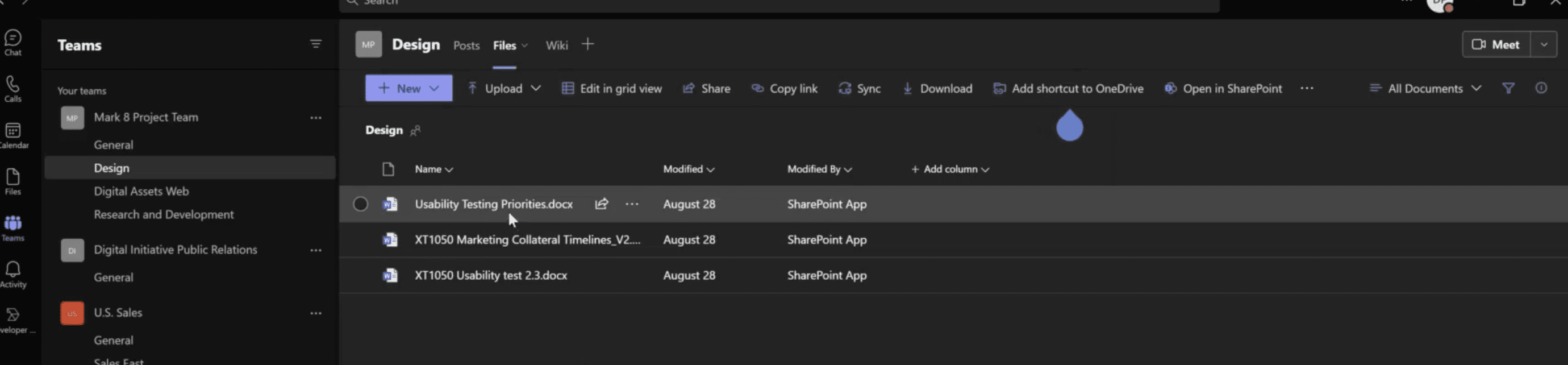Click Add shortcut to OneDrive
This screenshot has height=365, width=1568.
click(x=1068, y=88)
